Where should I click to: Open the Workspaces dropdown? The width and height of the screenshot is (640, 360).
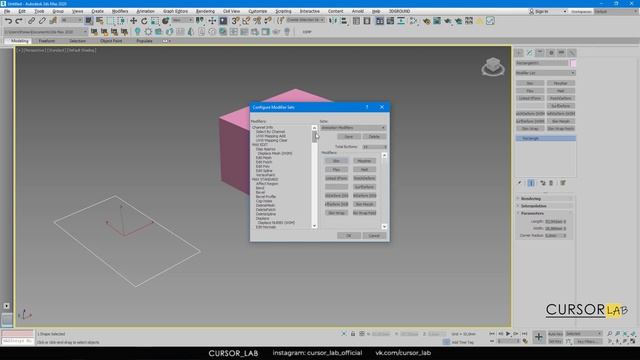[x=616, y=11]
